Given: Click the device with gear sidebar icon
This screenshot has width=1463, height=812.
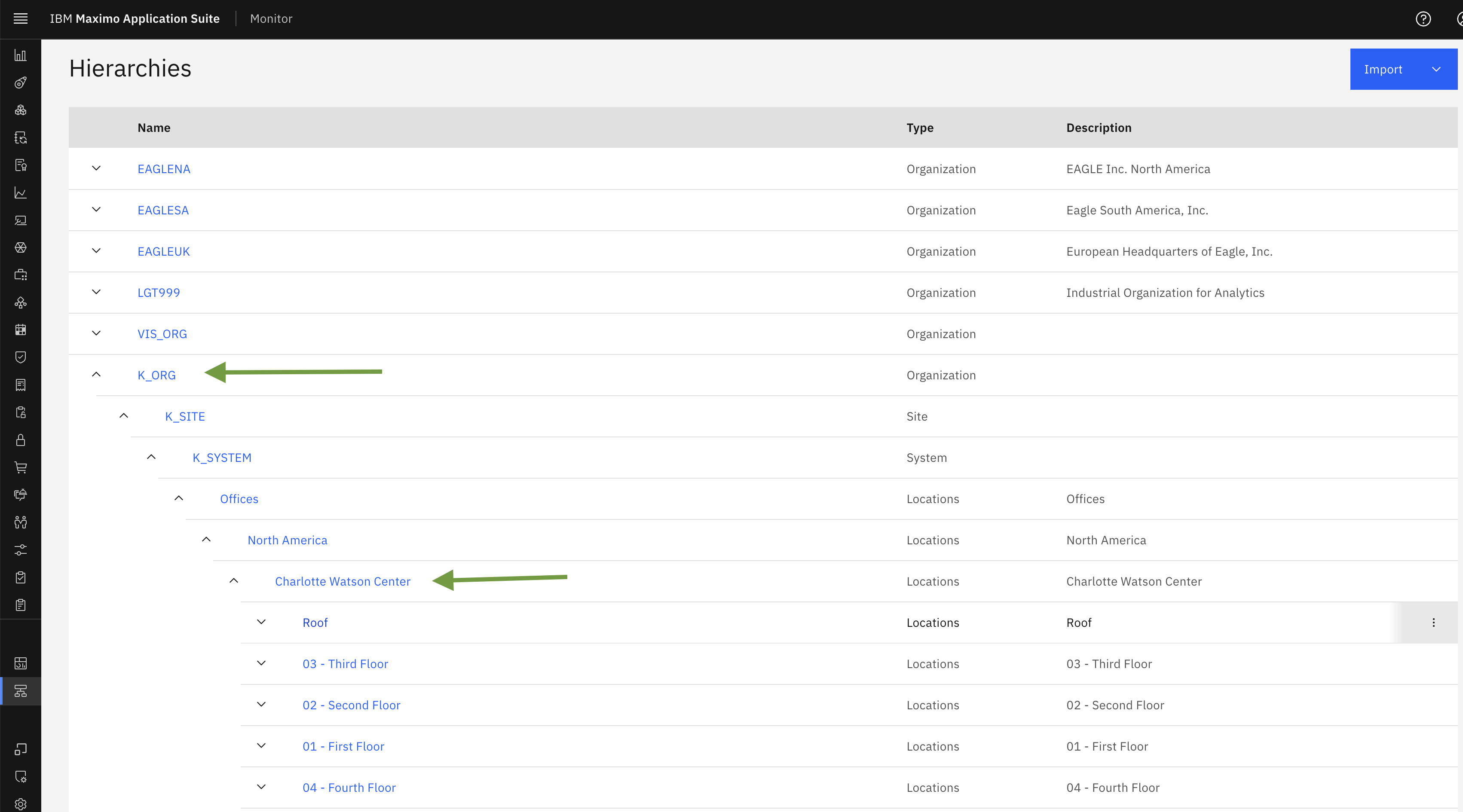Looking at the screenshot, I should [21, 777].
